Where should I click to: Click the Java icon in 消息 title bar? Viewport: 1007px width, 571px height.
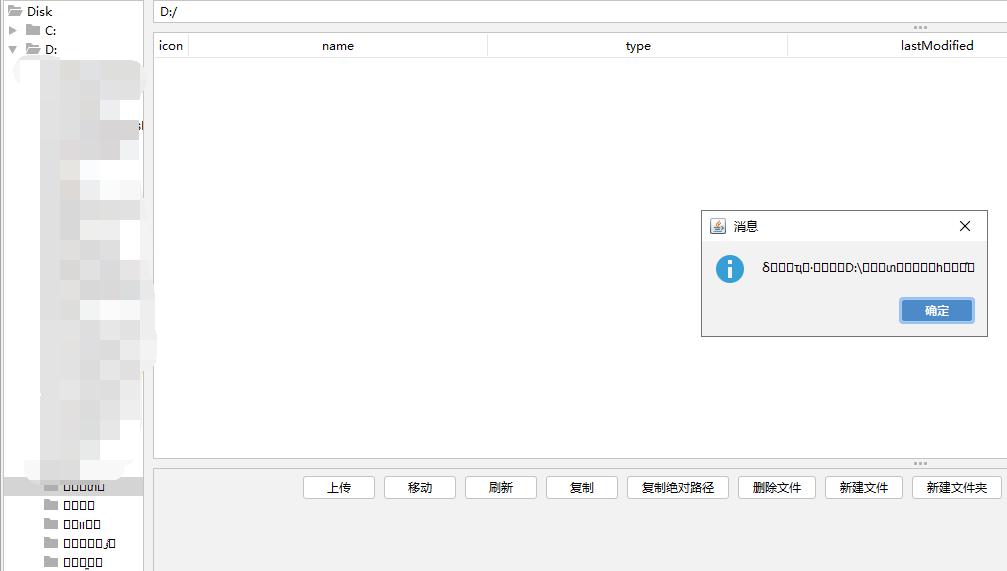tap(718, 226)
